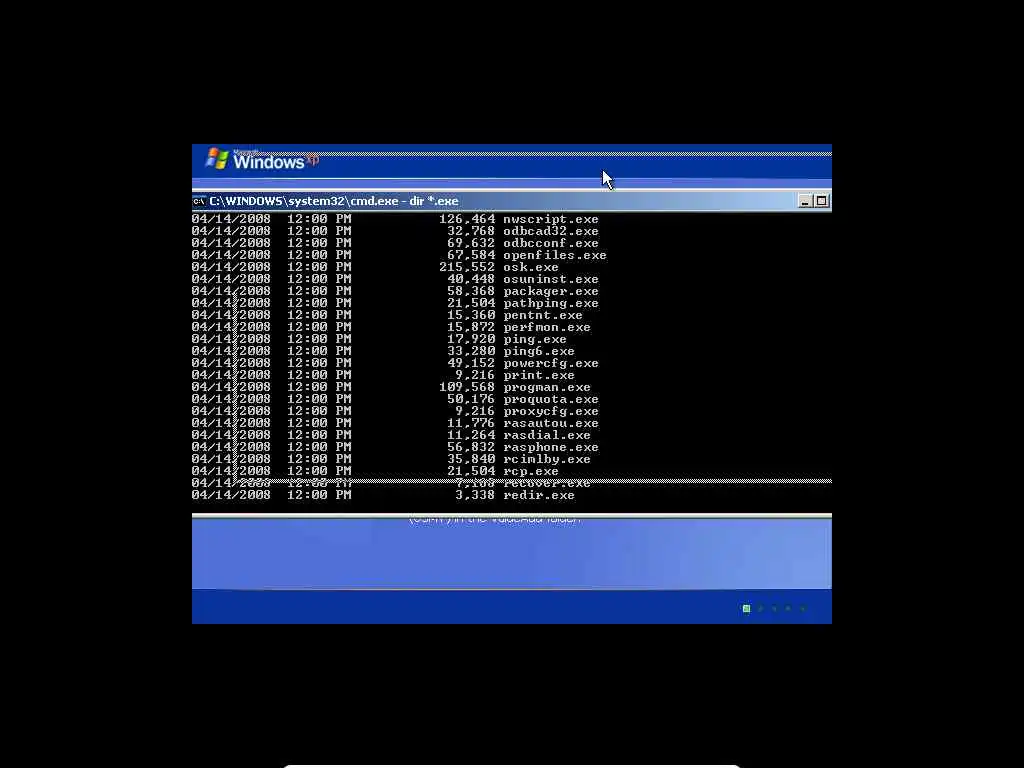Select the pathping.exe file name

click(x=551, y=303)
